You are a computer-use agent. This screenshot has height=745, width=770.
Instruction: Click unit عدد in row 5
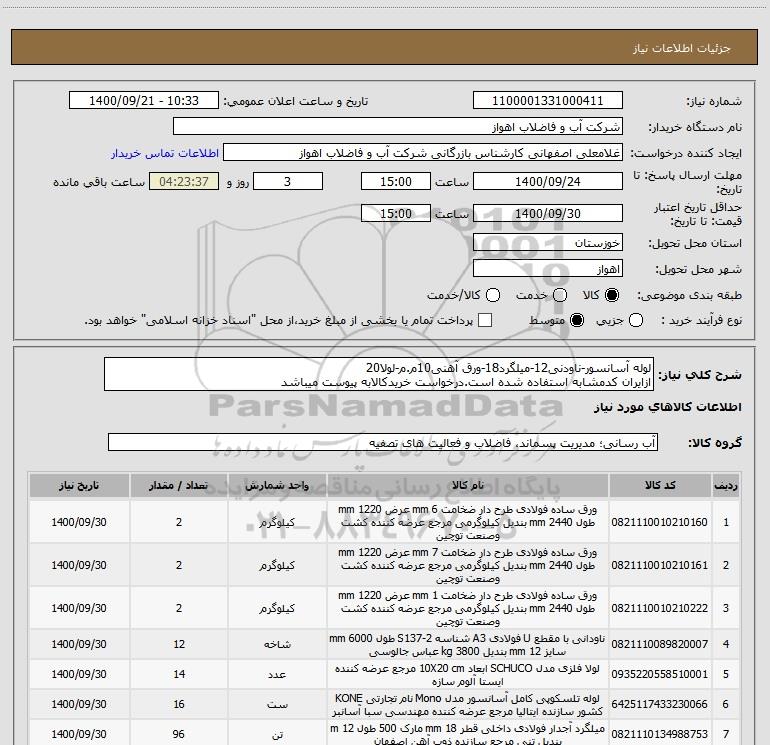point(277,675)
